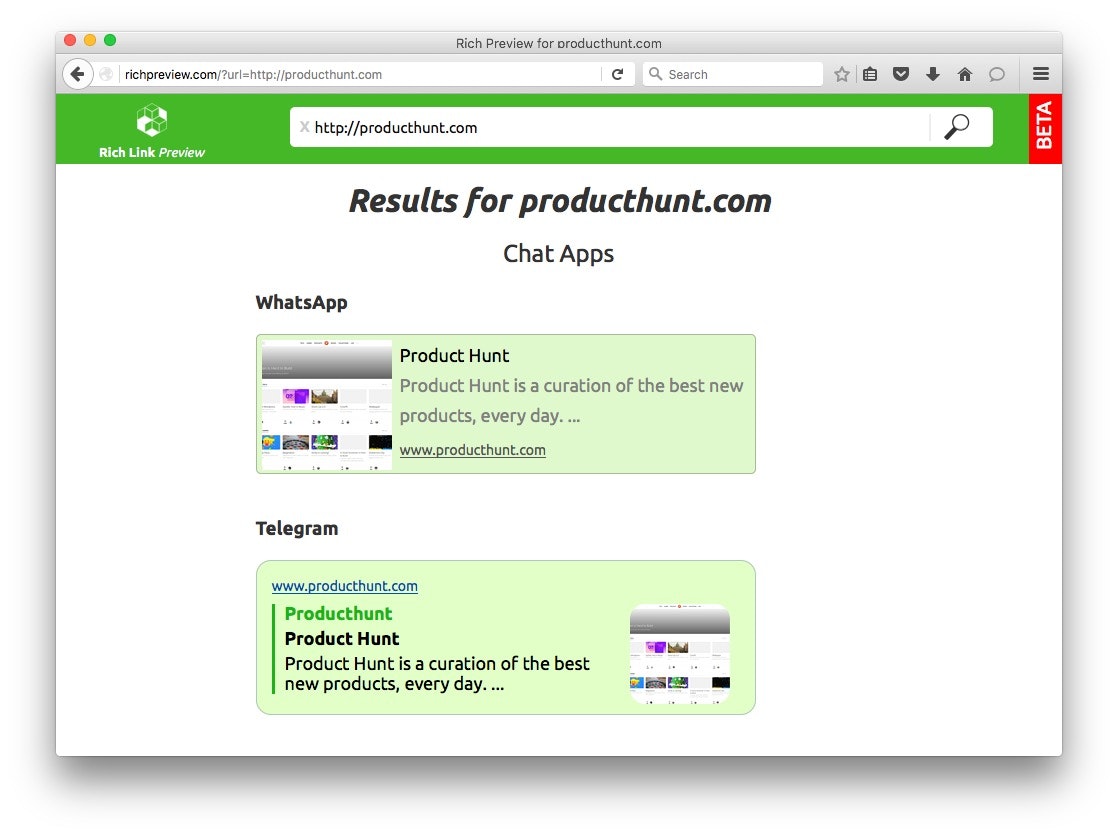The image size is (1118, 836).
Task: Go to the browser home icon
Action: tap(965, 74)
